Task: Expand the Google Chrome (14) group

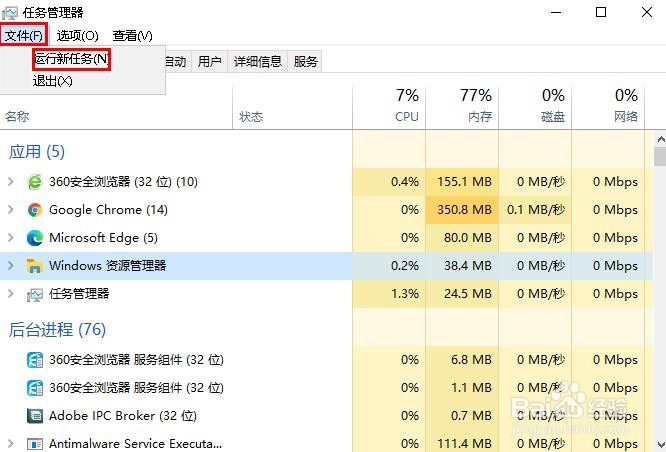Action: [11, 209]
